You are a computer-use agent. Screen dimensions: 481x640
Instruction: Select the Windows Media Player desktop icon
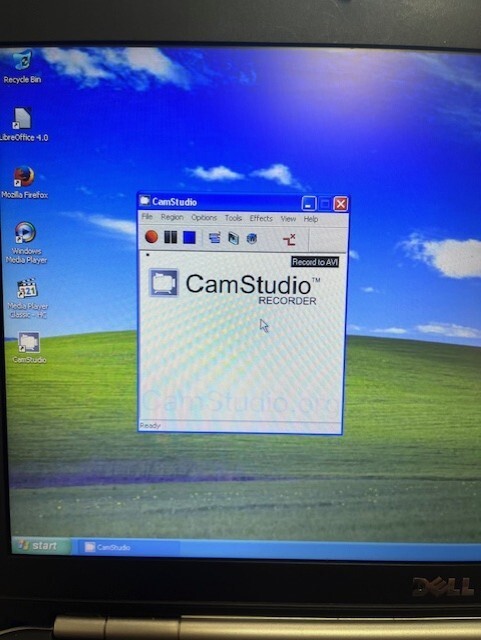(26, 243)
